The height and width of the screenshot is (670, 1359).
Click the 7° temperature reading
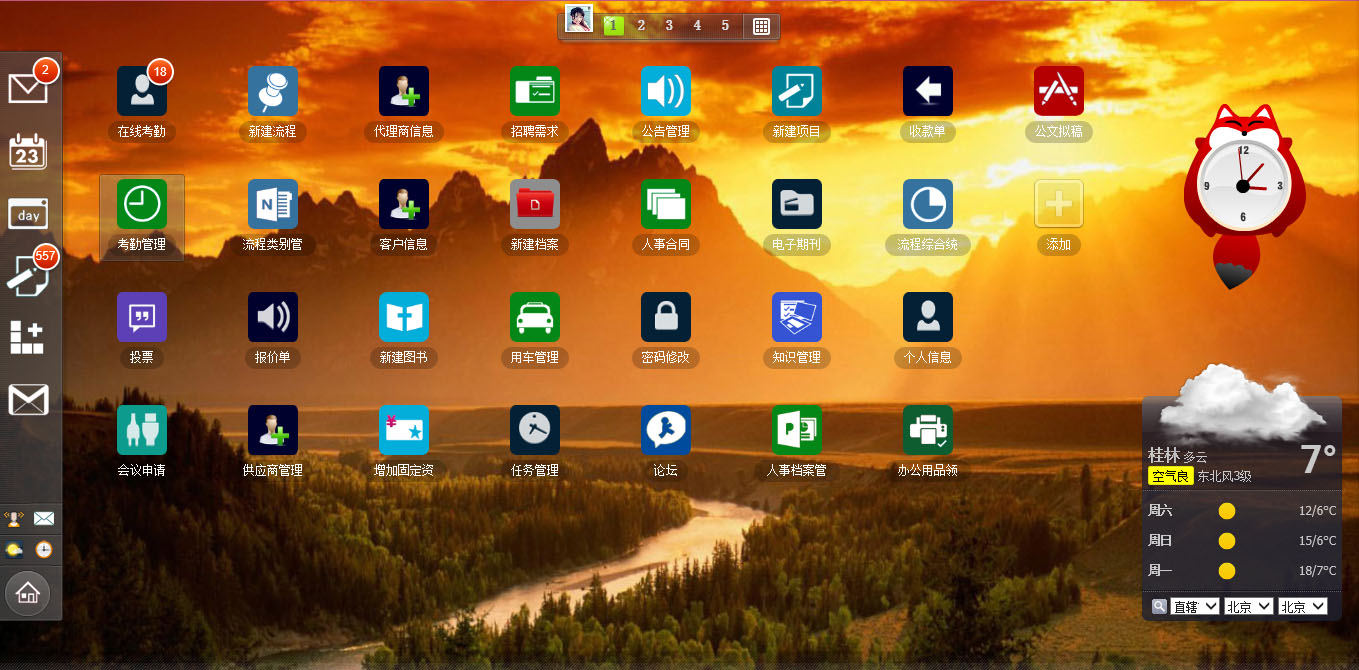(x=1318, y=459)
